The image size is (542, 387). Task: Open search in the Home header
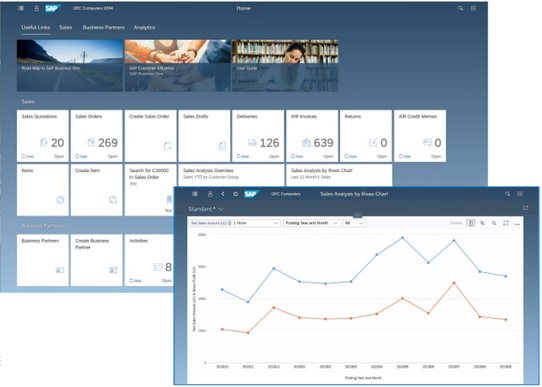[460, 8]
